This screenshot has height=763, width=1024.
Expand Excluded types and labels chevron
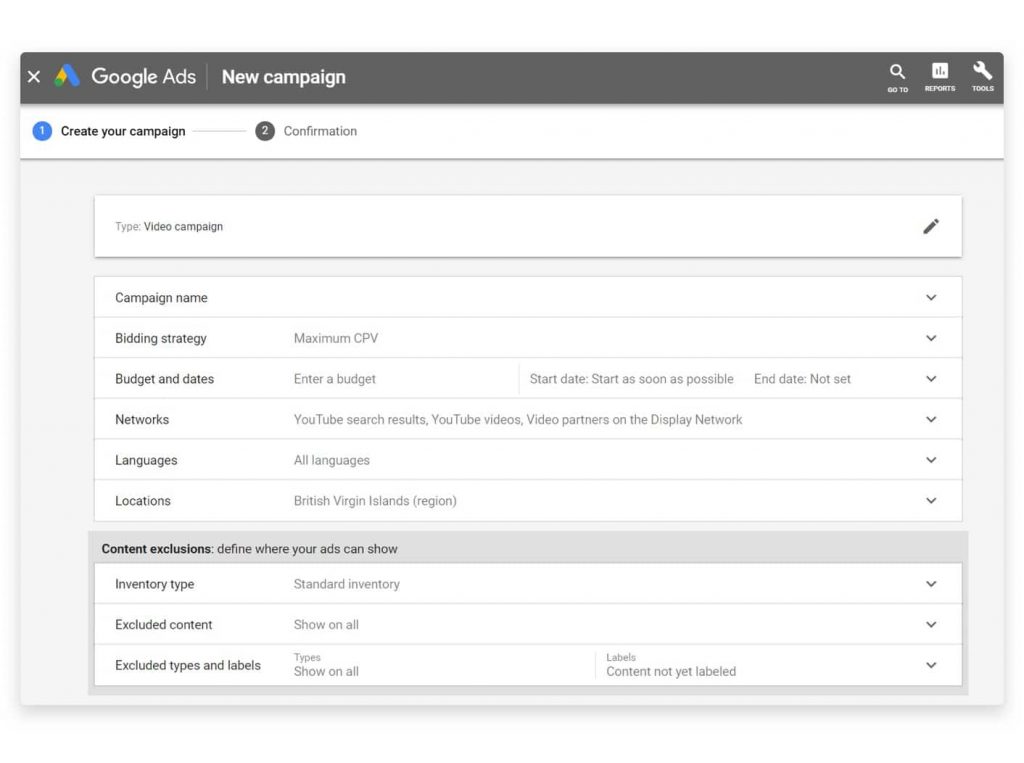click(931, 665)
